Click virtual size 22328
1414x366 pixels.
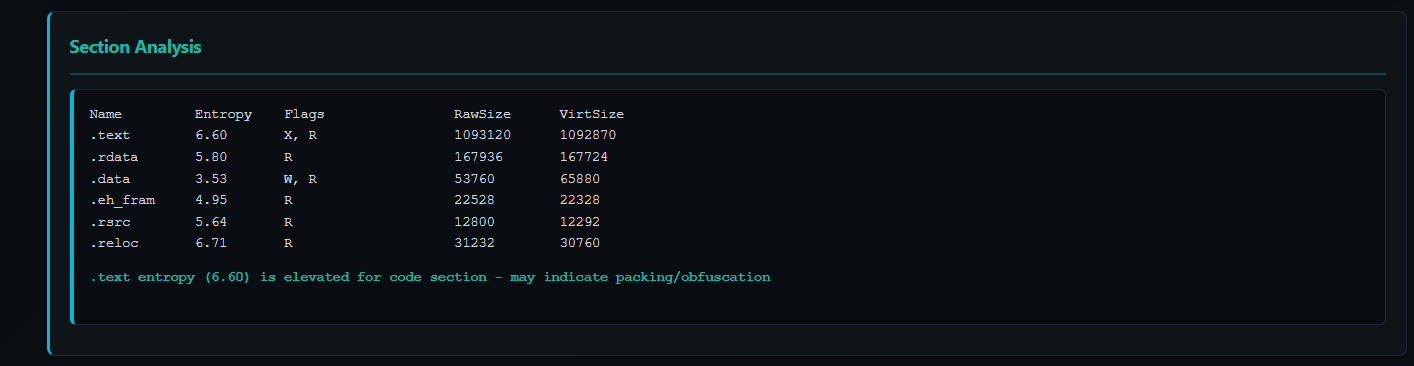click(579, 200)
